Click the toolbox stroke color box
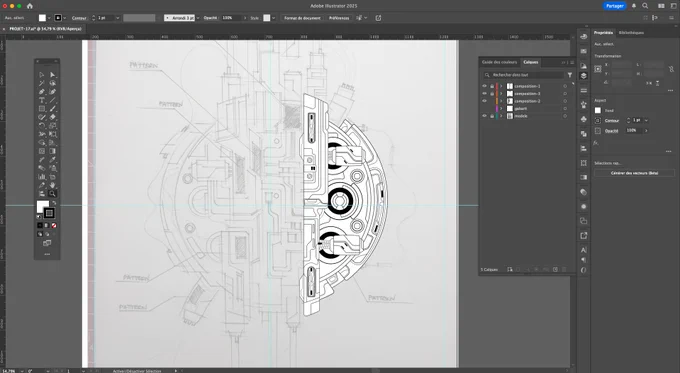This screenshot has height=373, width=680. pyautogui.click(x=49, y=213)
